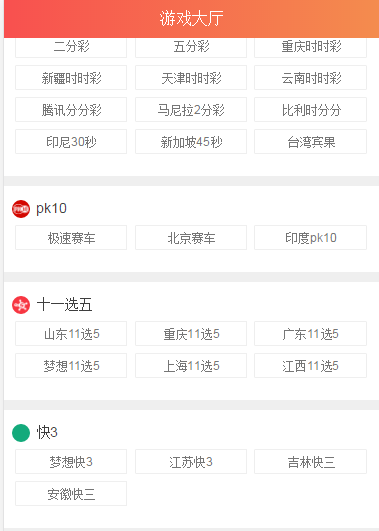
Task: Select 重庆时时彩 lottery
Action: pos(311,47)
